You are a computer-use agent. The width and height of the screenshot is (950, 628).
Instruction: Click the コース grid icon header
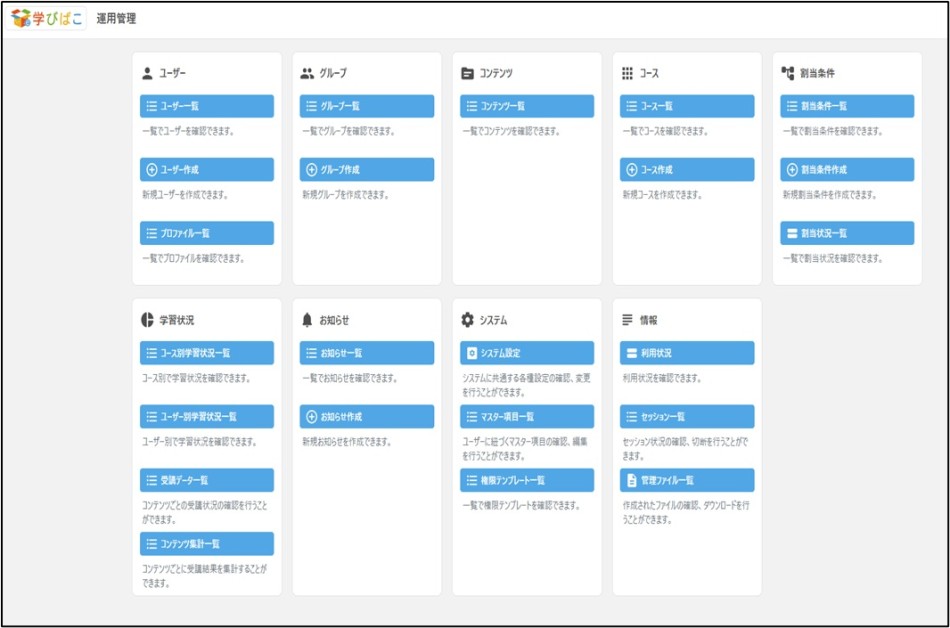pyautogui.click(x=628, y=73)
